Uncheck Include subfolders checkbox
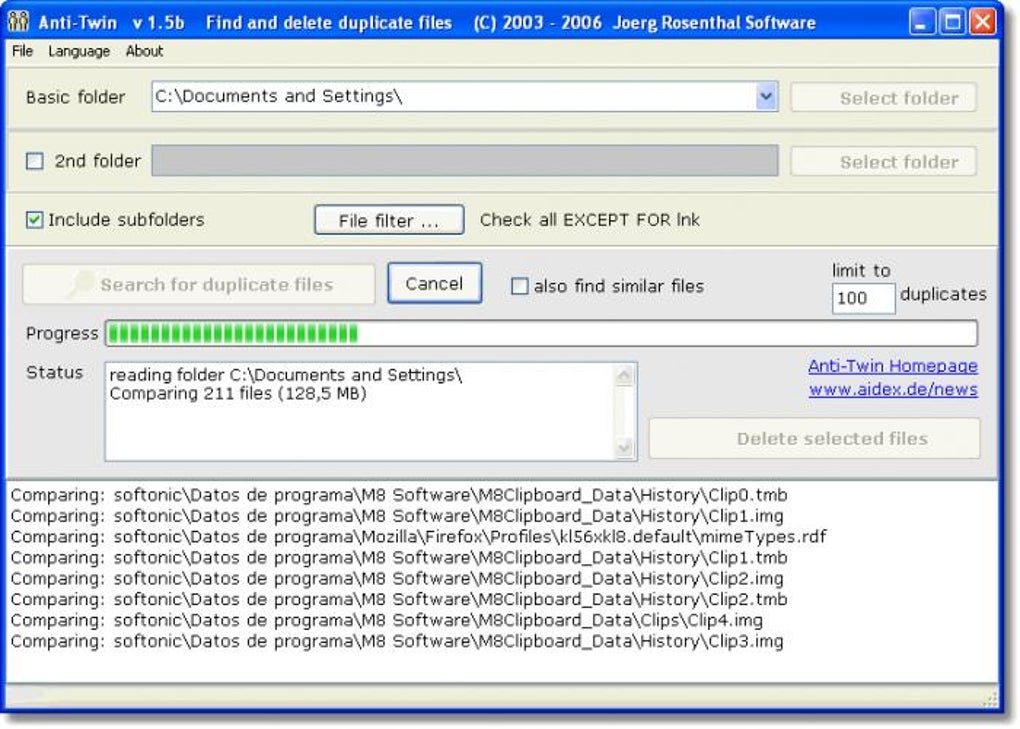Viewport: 1020px width, 729px height. [34, 220]
